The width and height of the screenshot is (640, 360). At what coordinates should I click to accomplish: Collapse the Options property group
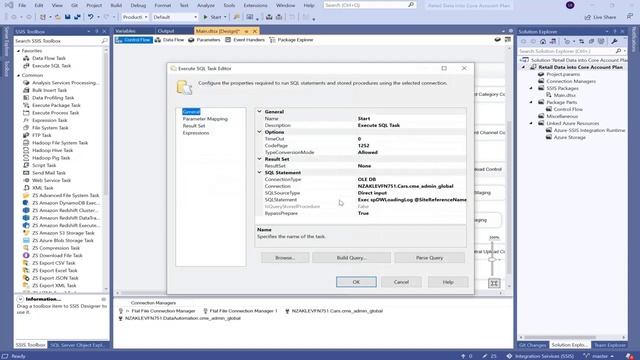[x=259, y=132]
